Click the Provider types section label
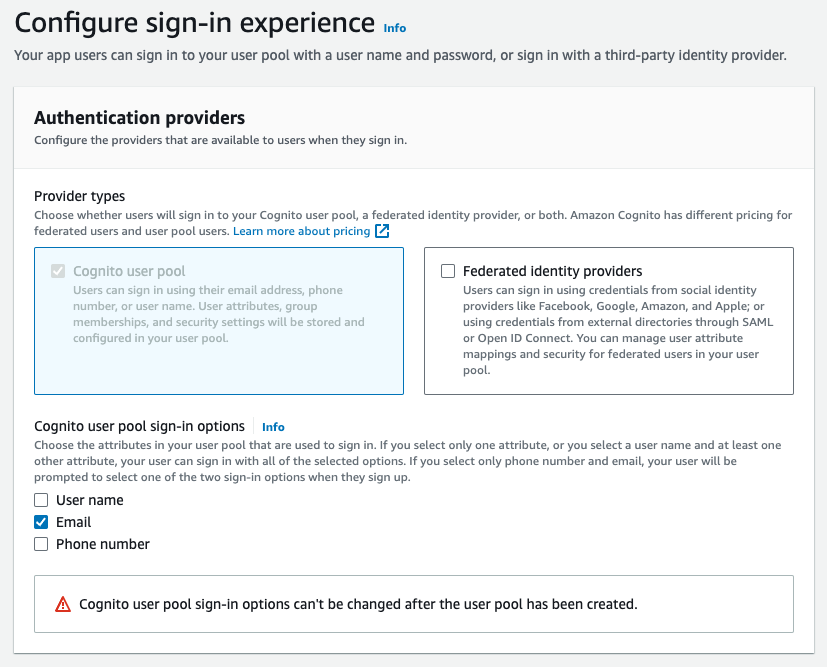827x667 pixels. 80,196
